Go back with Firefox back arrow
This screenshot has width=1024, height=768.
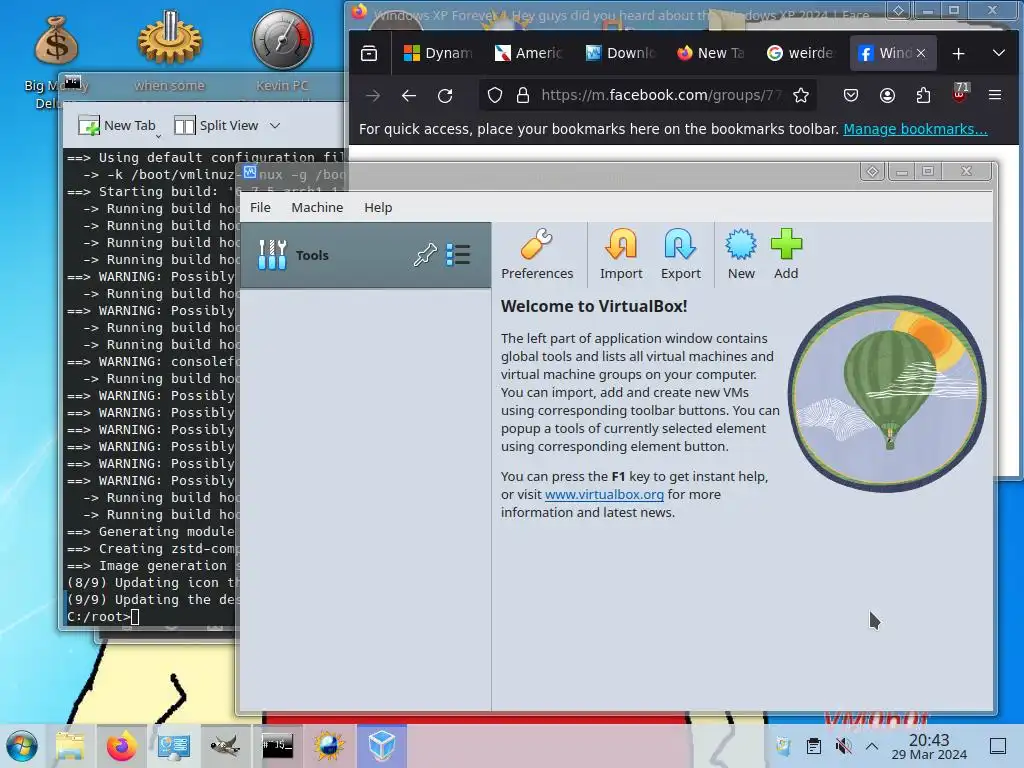click(409, 96)
